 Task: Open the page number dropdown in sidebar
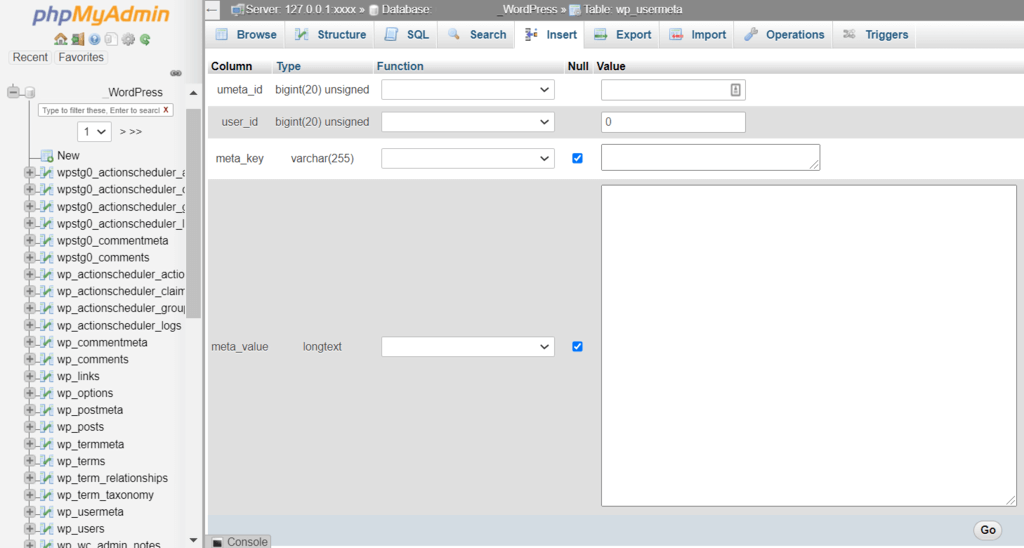click(x=94, y=131)
